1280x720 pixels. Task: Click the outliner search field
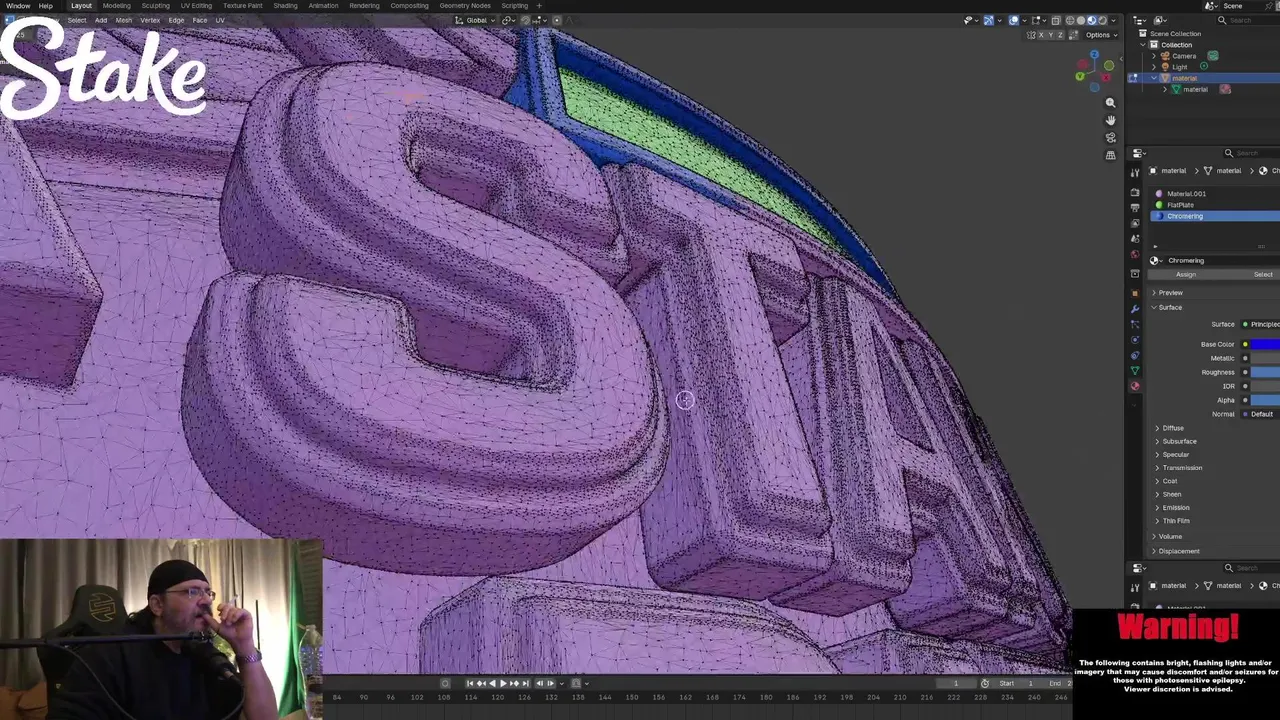click(x=1248, y=20)
